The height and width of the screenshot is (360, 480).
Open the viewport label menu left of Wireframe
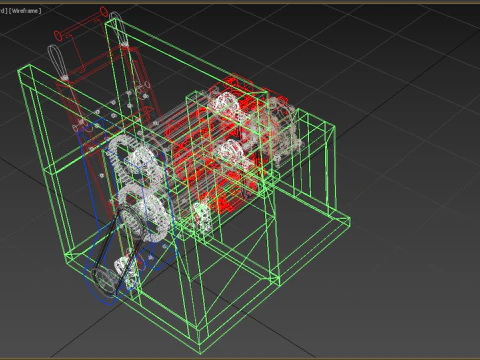coord(3,11)
